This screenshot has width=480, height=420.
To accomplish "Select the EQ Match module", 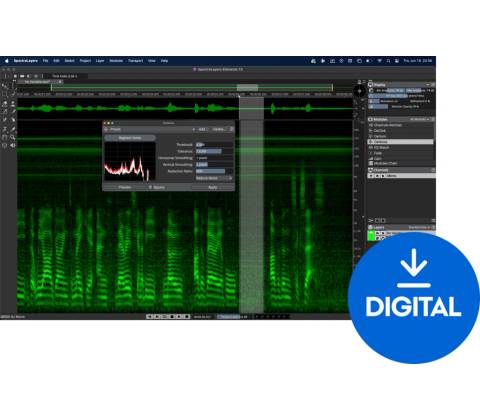I will (x=381, y=147).
